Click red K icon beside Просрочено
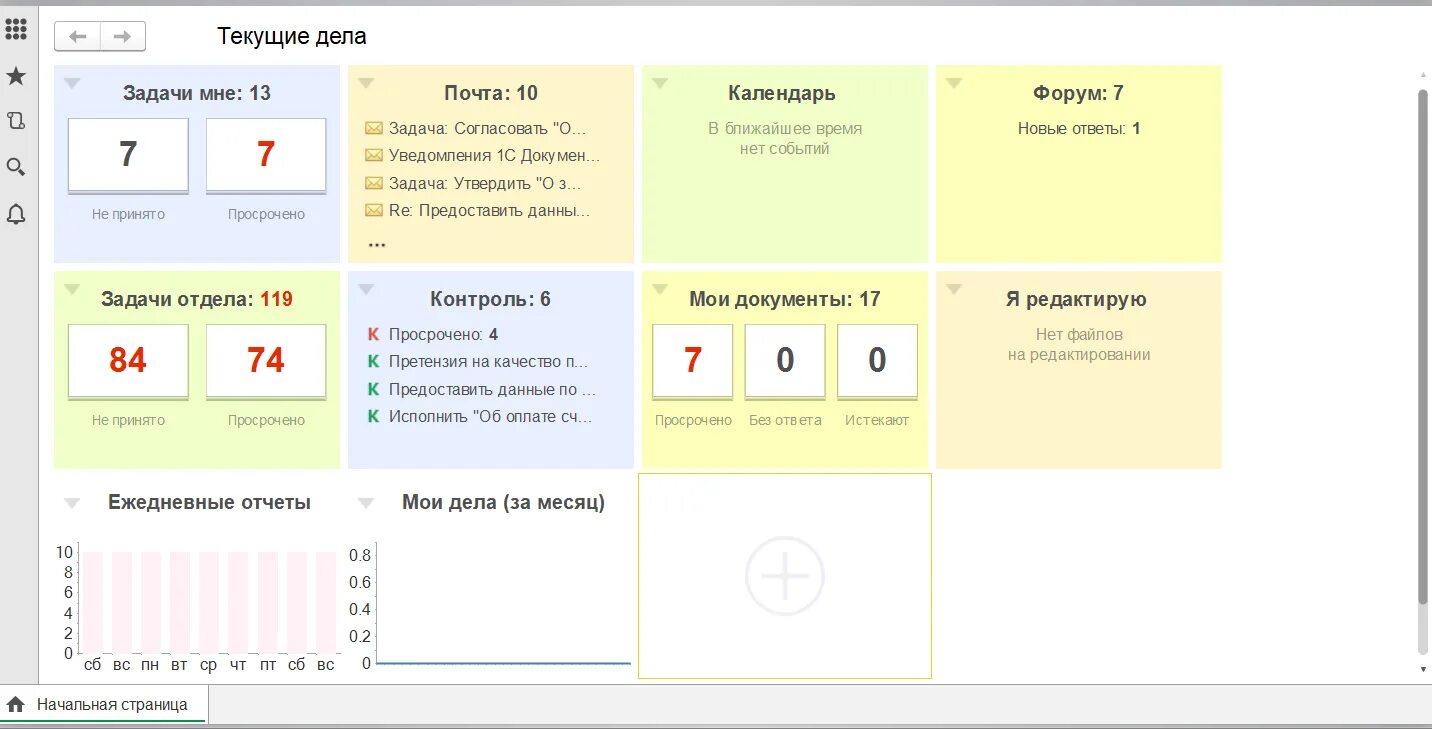The height and width of the screenshot is (729, 1432). point(373,334)
